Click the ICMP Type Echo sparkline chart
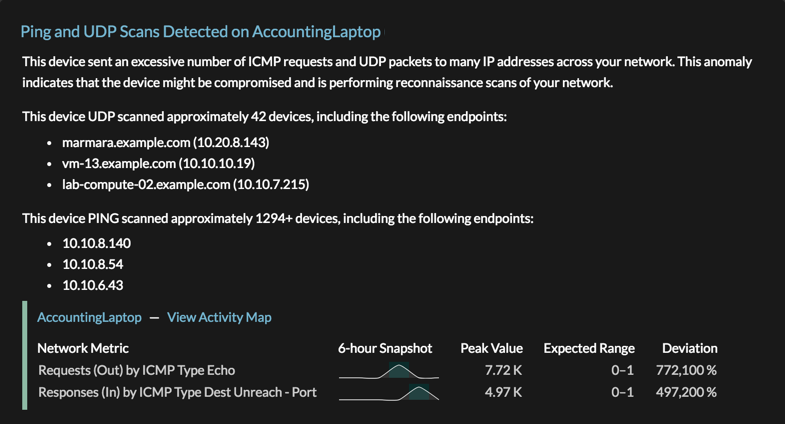This screenshot has height=424, width=785. point(388,370)
